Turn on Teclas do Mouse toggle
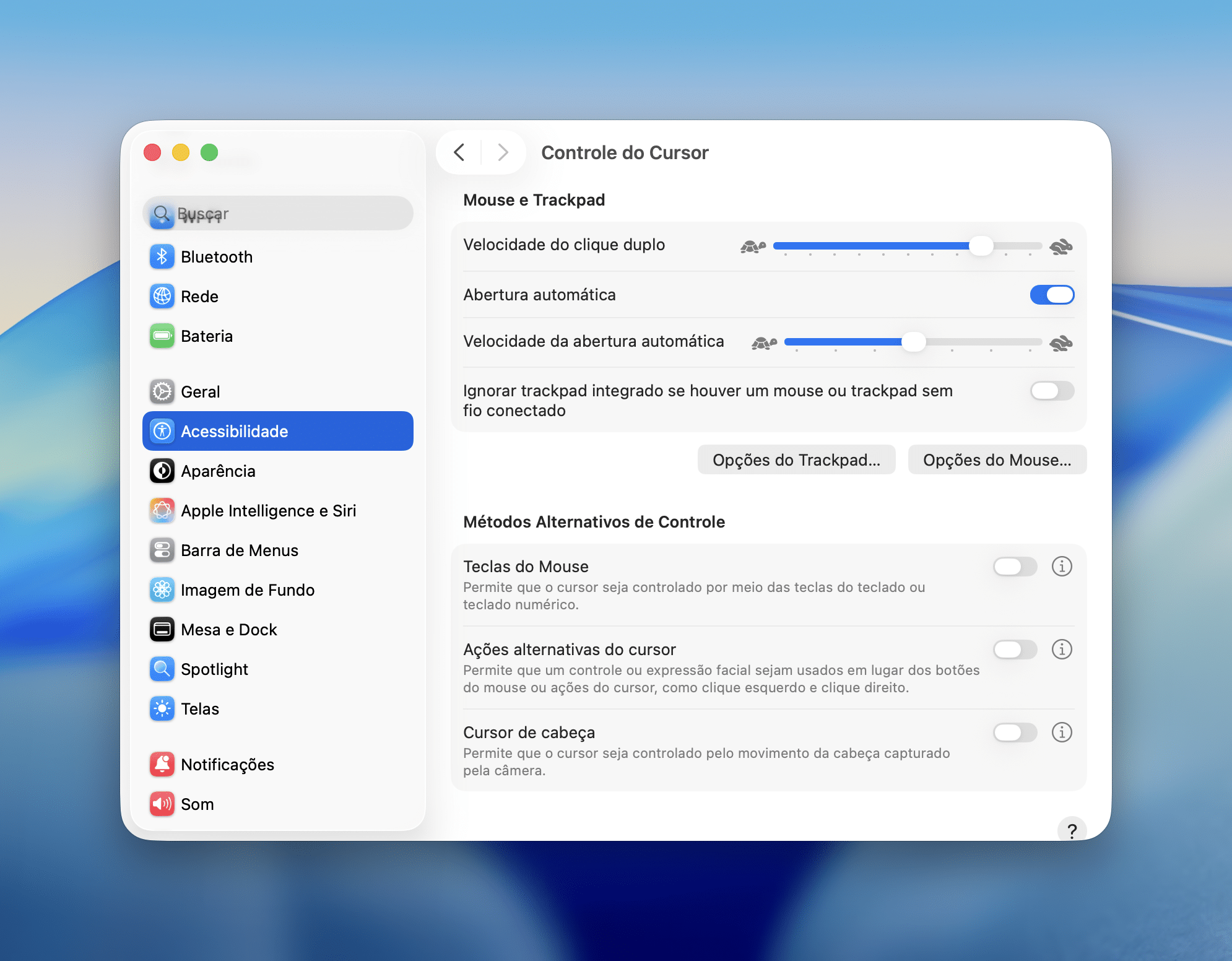The width and height of the screenshot is (1232, 961). [1015, 567]
